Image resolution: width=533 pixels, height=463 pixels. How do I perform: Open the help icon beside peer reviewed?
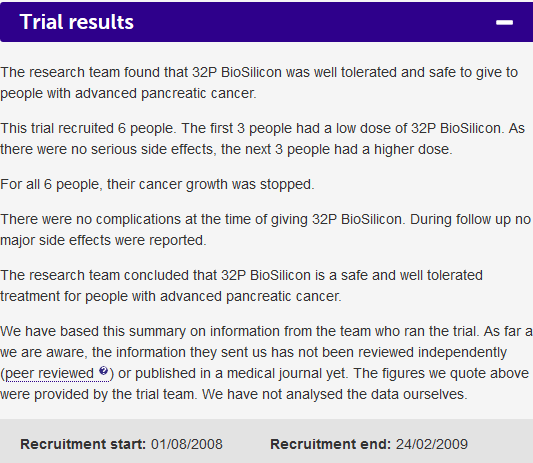click(x=103, y=371)
